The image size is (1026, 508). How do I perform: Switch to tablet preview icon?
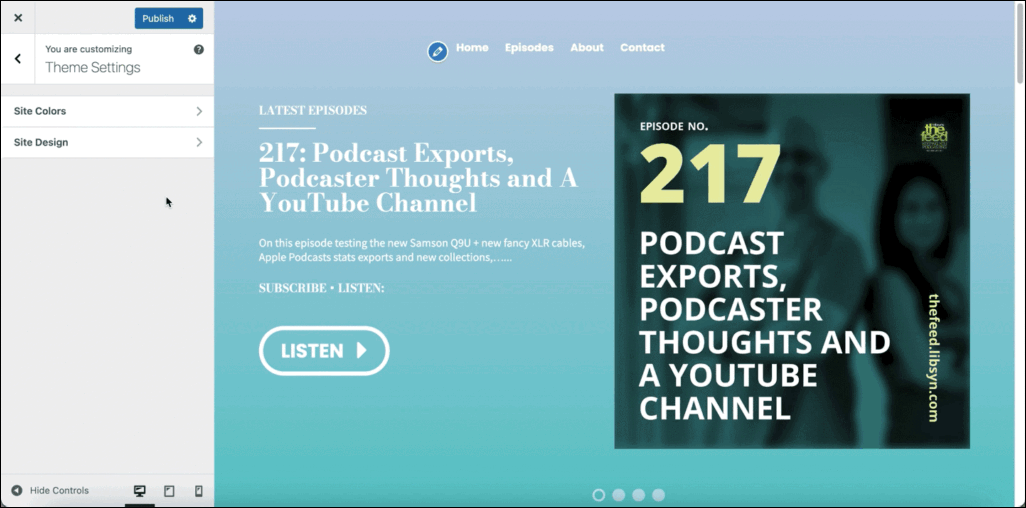(x=169, y=491)
